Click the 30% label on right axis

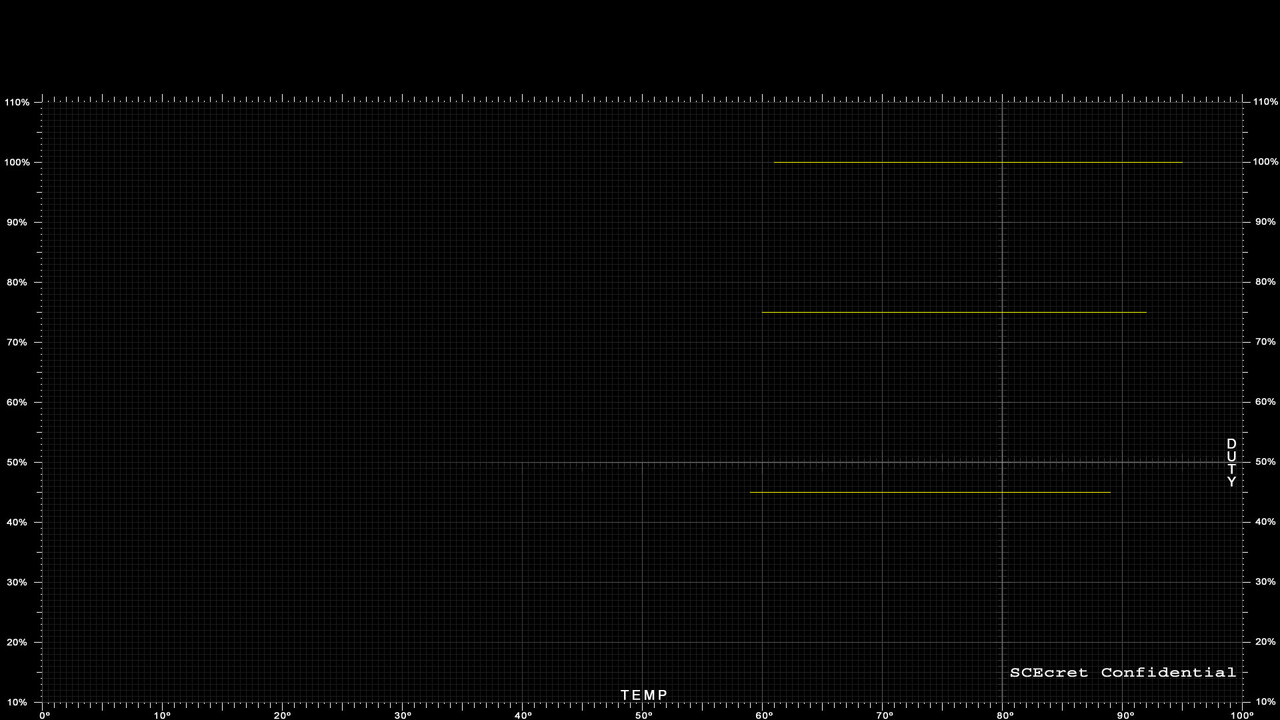(1265, 582)
